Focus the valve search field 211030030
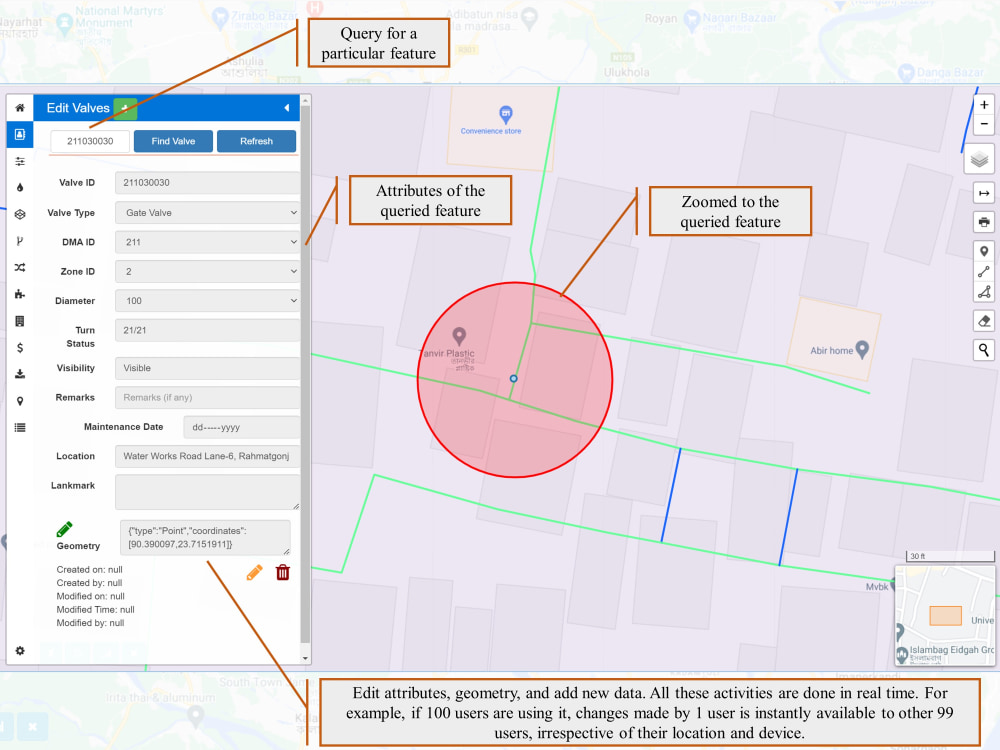Screen dimensions: 1000x750 (x=90, y=141)
